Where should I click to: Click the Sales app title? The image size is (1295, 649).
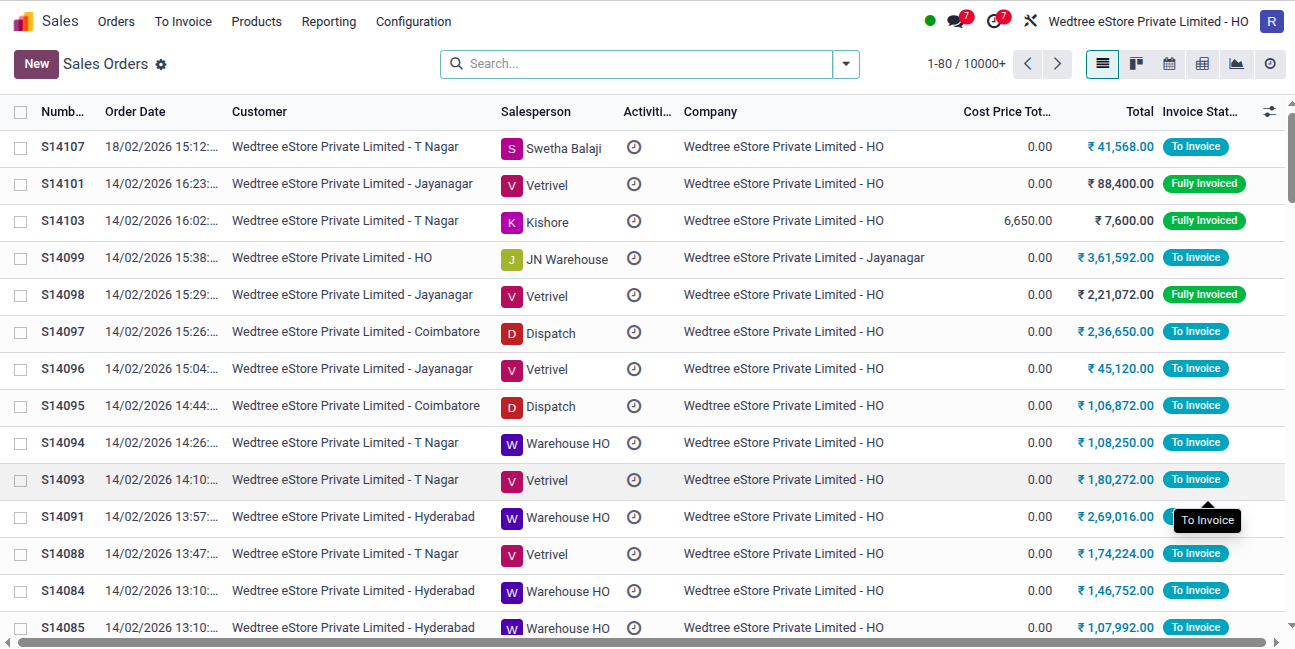point(60,21)
